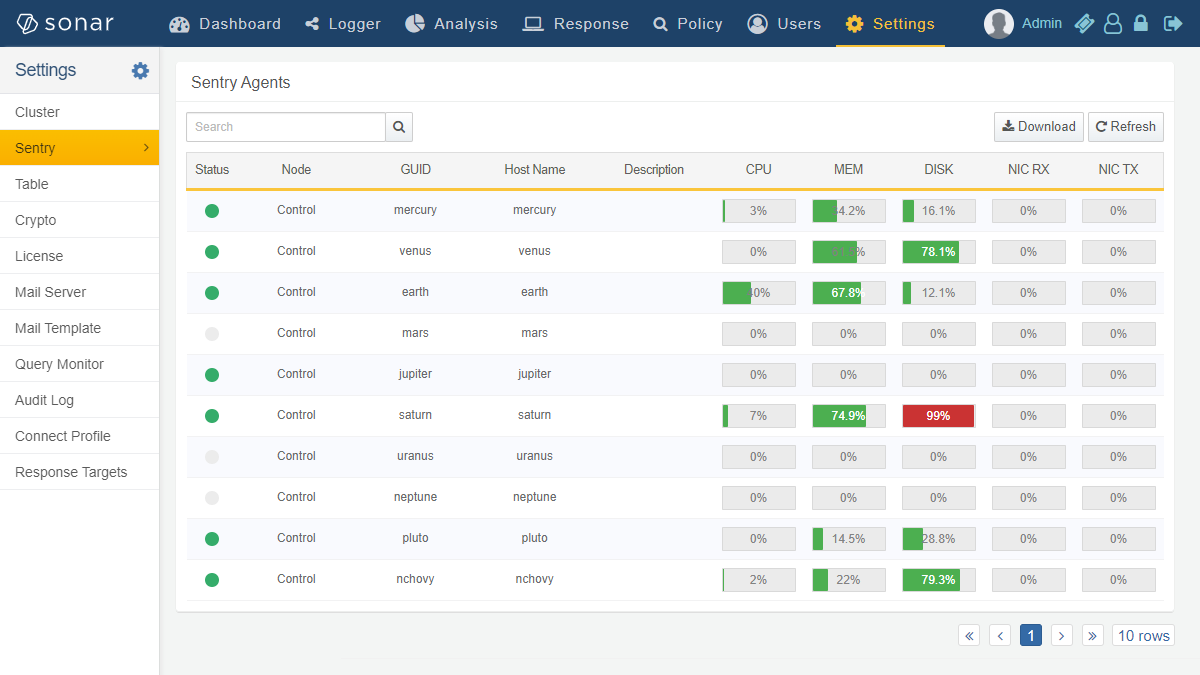Open Table settings in the sidebar
Screen dimensions: 1200x675
pos(79,184)
